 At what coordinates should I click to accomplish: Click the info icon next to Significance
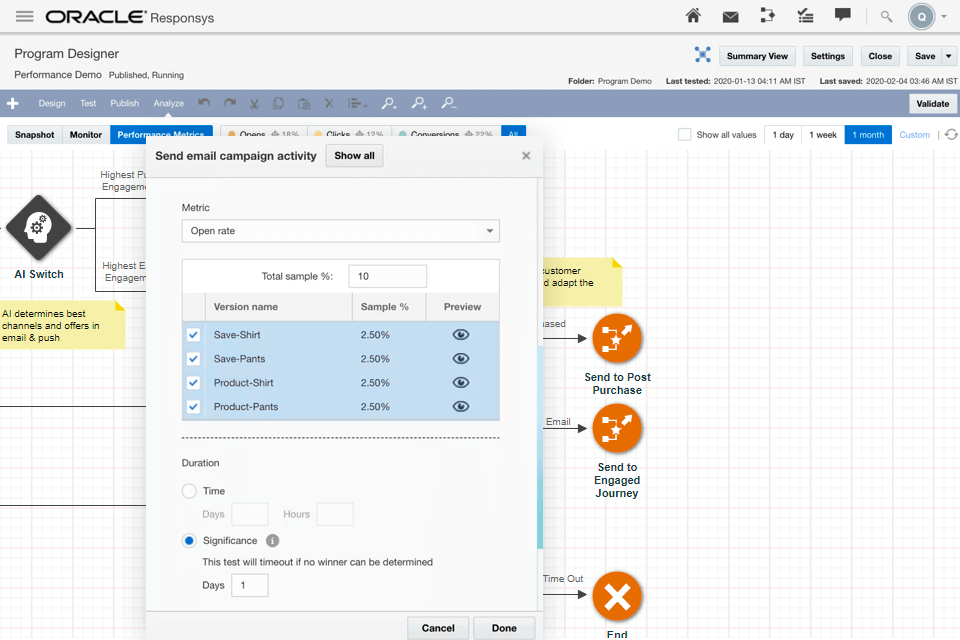tap(272, 541)
